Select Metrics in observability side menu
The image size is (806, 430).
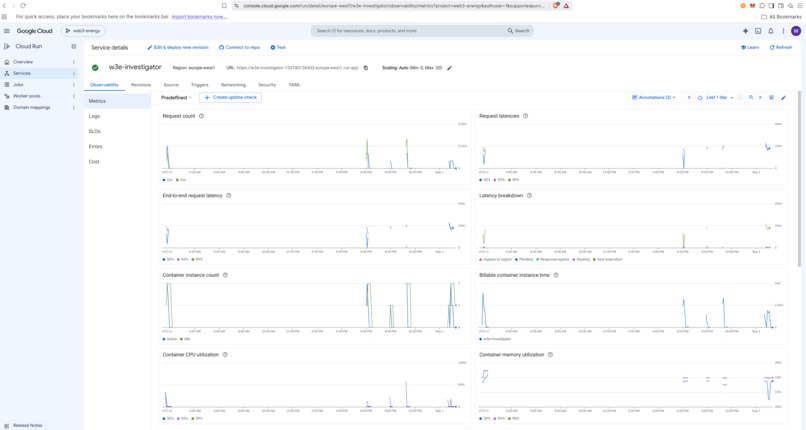(x=117, y=101)
